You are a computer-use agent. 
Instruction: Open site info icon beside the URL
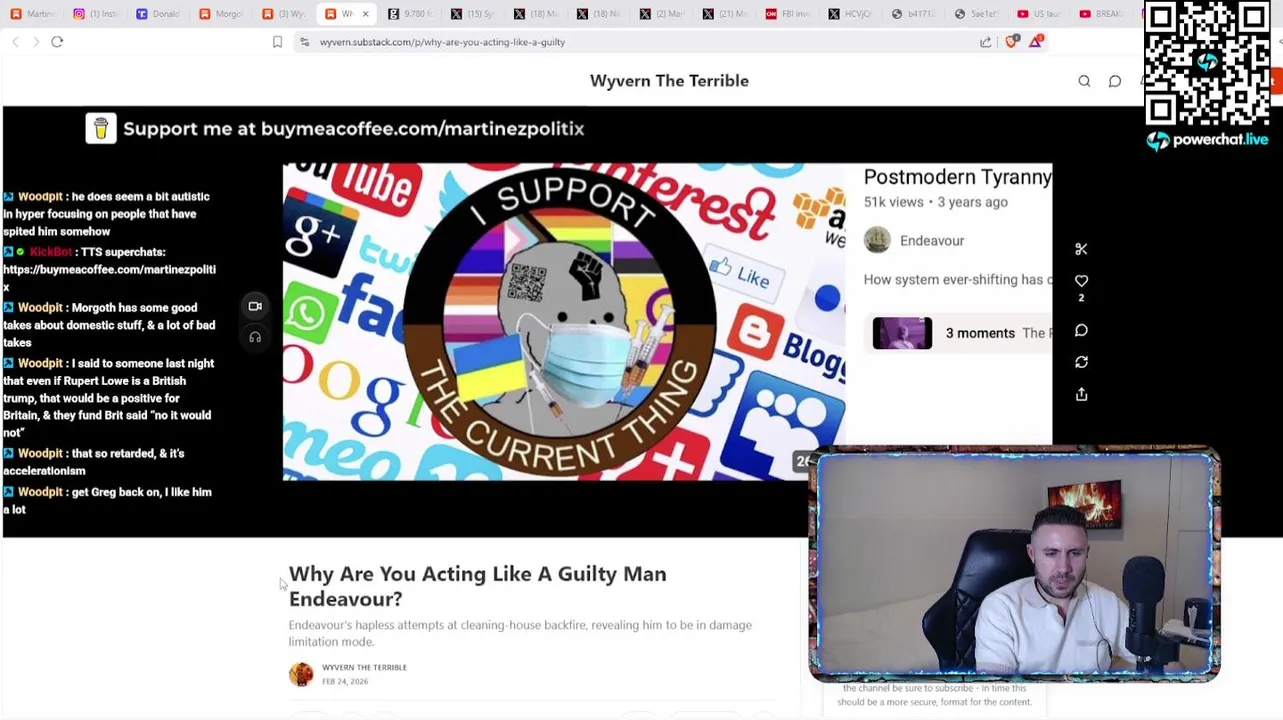click(x=304, y=42)
